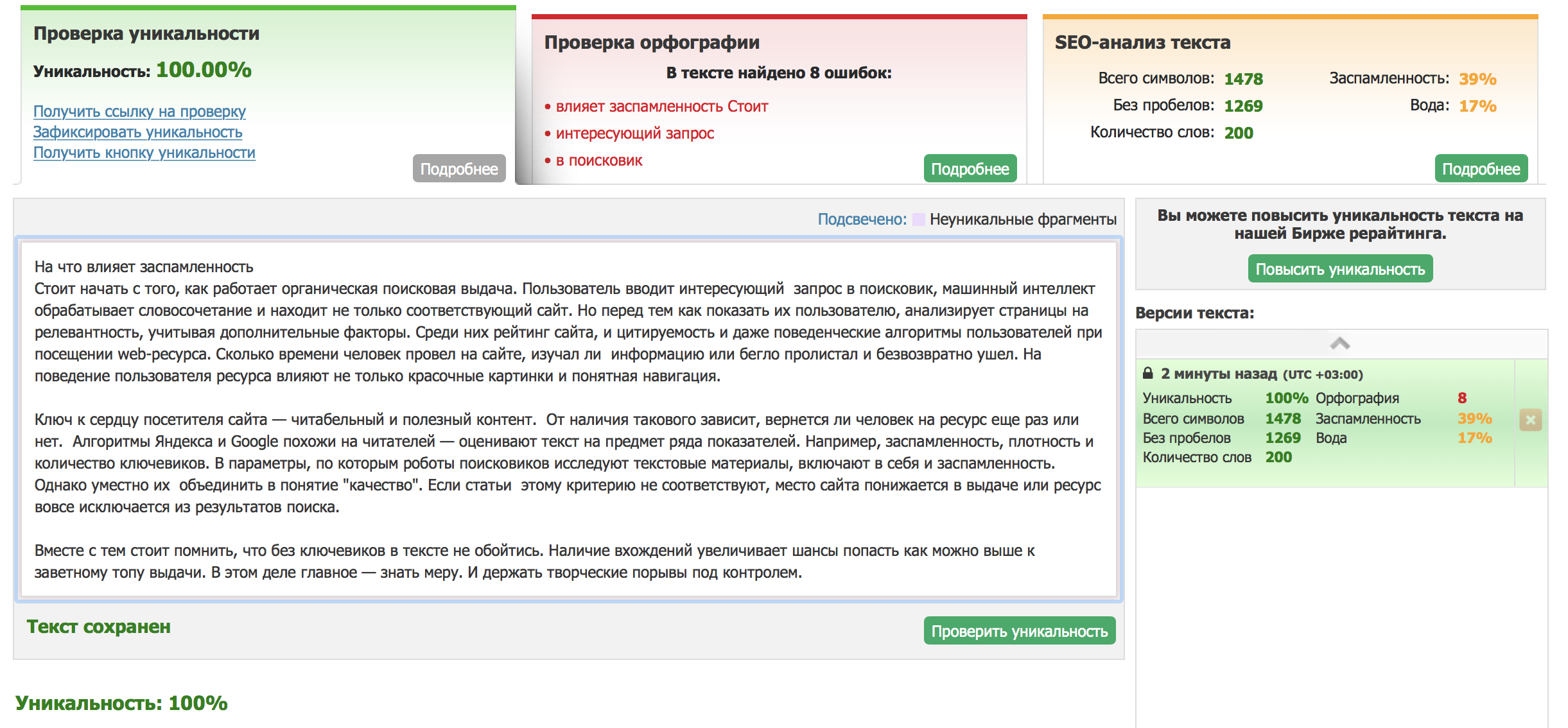This screenshot has width=1568, height=728.
Task: Click 'Зафиксировать уникальность' link
Action: 137,132
